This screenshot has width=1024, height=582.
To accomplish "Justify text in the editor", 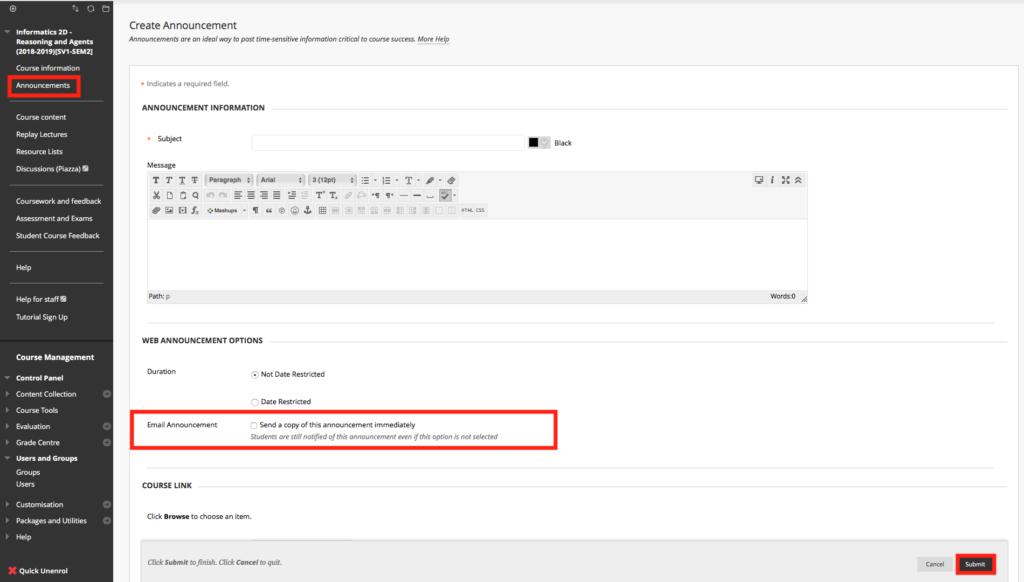I will tap(277, 195).
